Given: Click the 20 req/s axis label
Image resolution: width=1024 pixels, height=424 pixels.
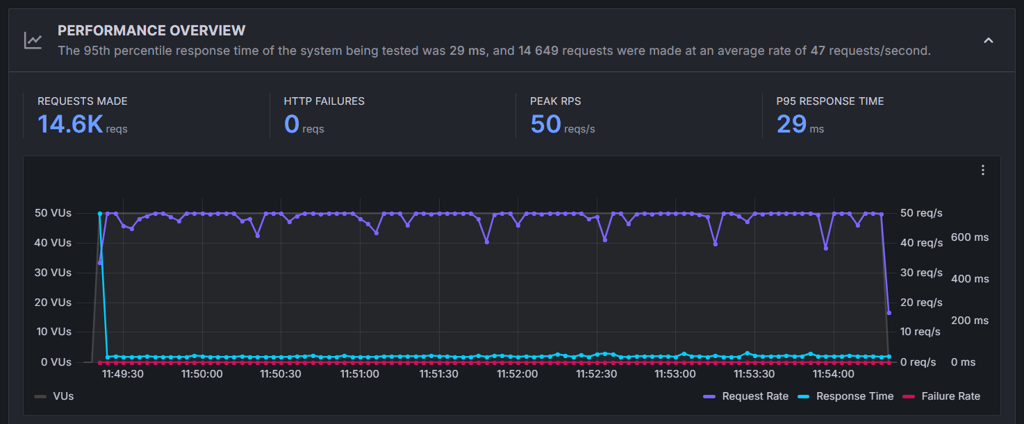Looking at the screenshot, I should [x=921, y=302].
